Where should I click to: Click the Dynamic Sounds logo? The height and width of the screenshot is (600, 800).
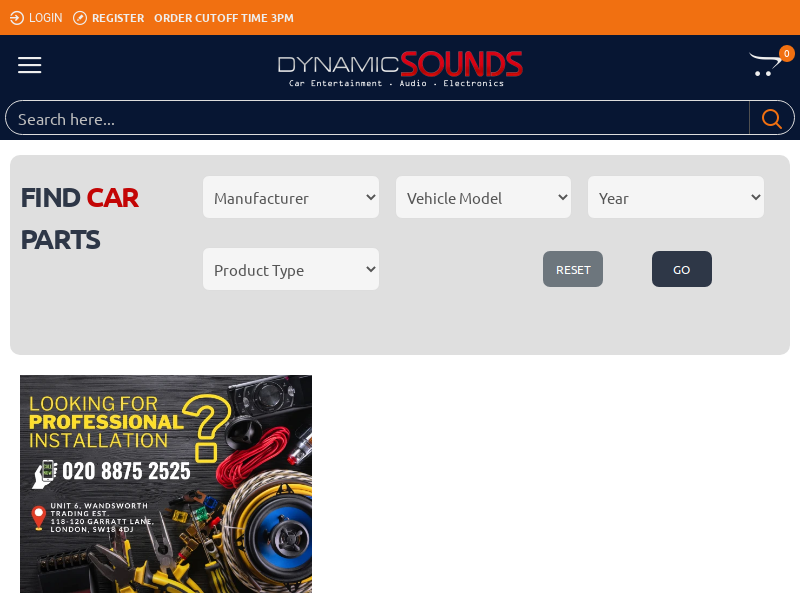coord(400,68)
